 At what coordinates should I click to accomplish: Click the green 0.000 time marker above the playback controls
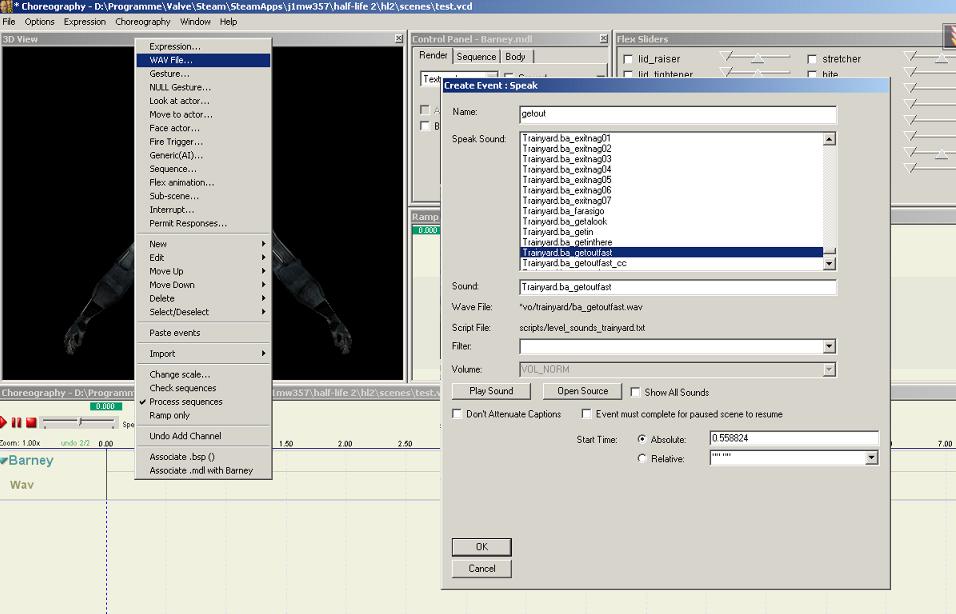[105, 406]
